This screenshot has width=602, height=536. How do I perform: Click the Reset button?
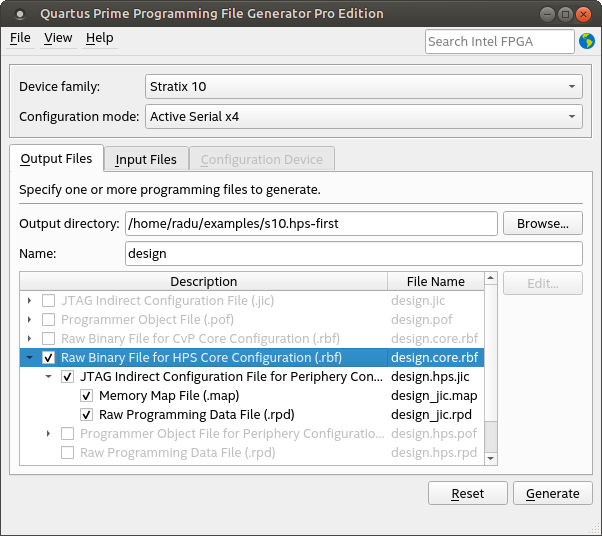click(467, 493)
